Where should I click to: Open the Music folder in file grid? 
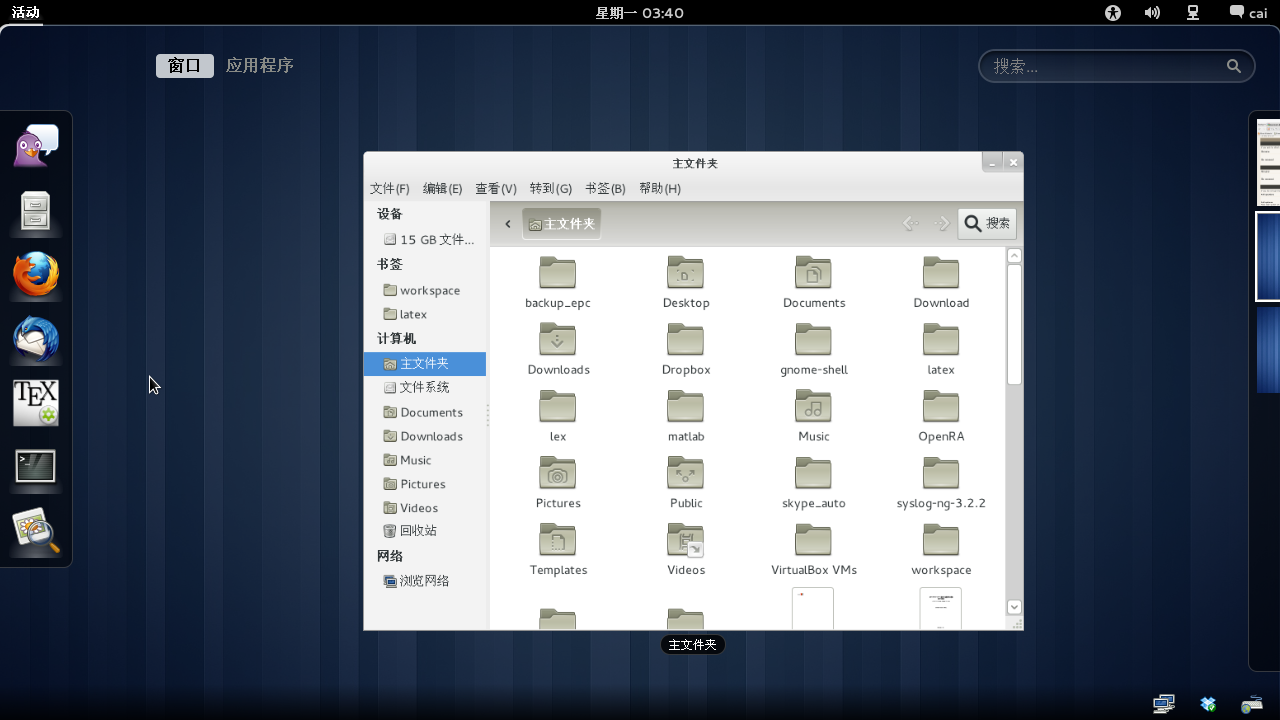814,417
